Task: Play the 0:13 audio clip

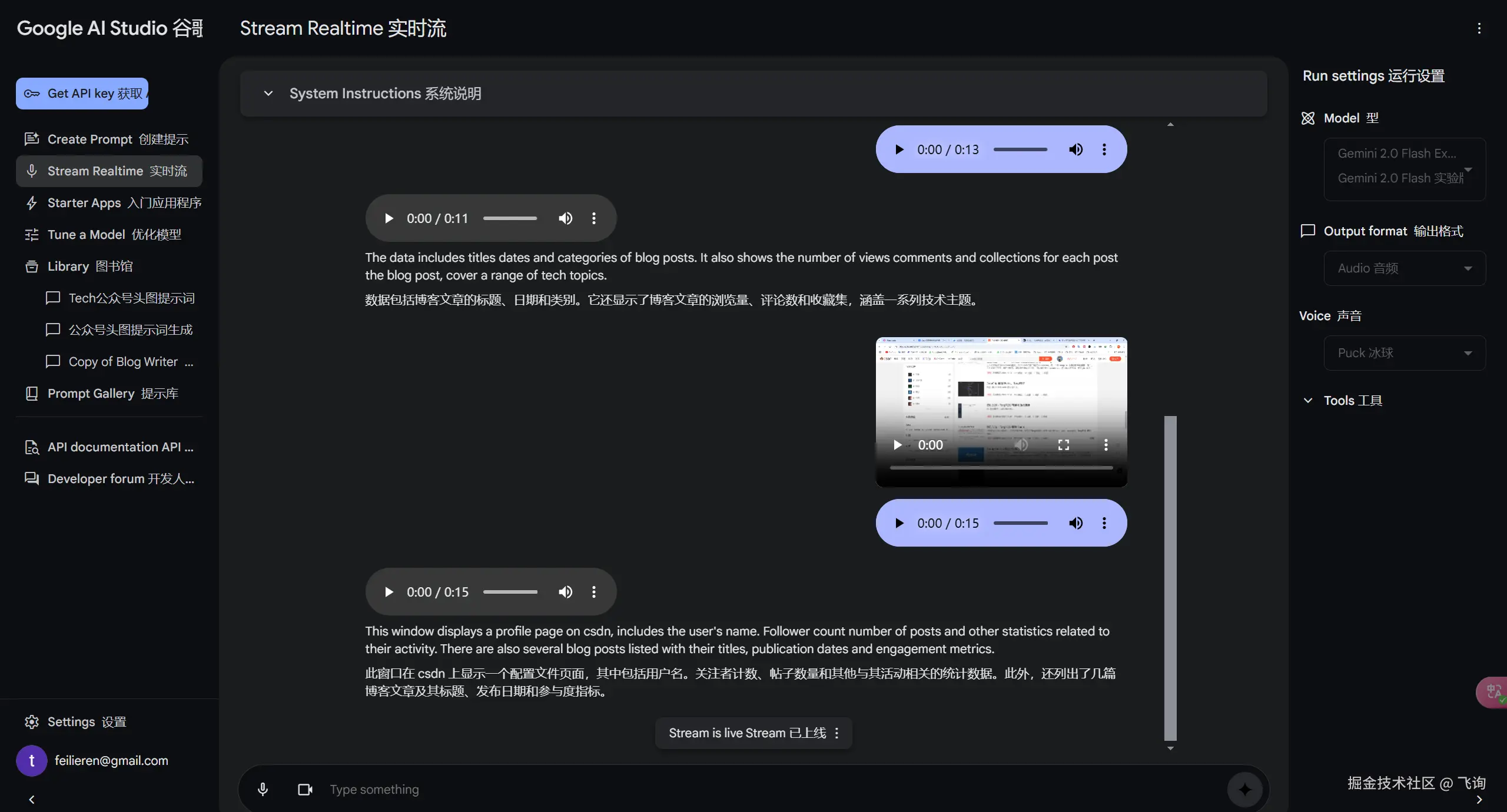Action: coord(899,149)
